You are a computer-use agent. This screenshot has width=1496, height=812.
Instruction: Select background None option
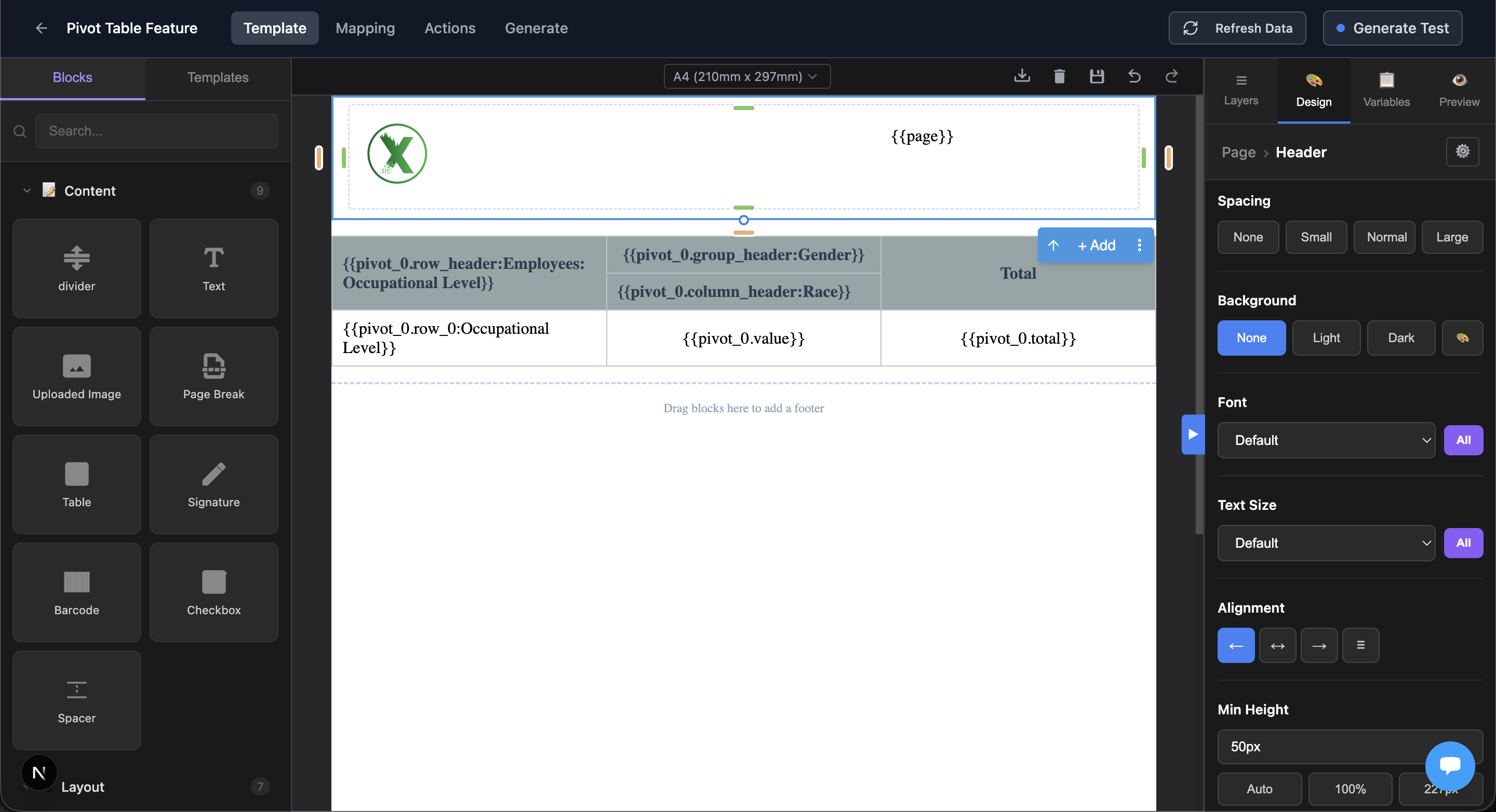point(1251,338)
